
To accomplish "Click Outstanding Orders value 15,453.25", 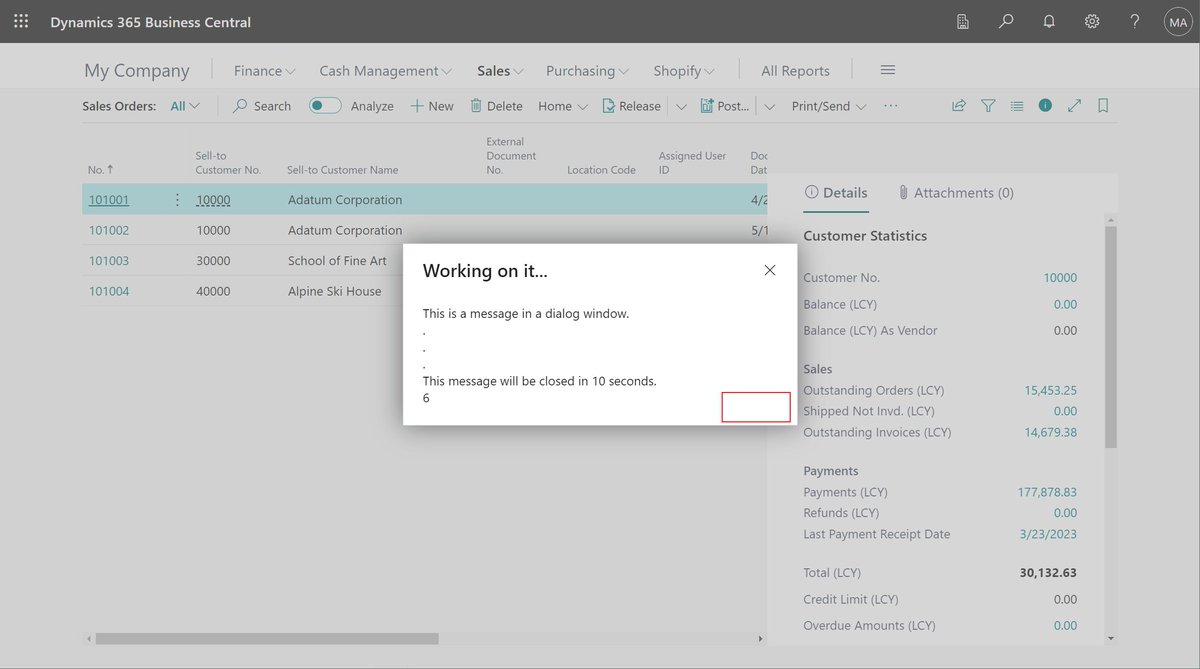I will coord(1051,390).
